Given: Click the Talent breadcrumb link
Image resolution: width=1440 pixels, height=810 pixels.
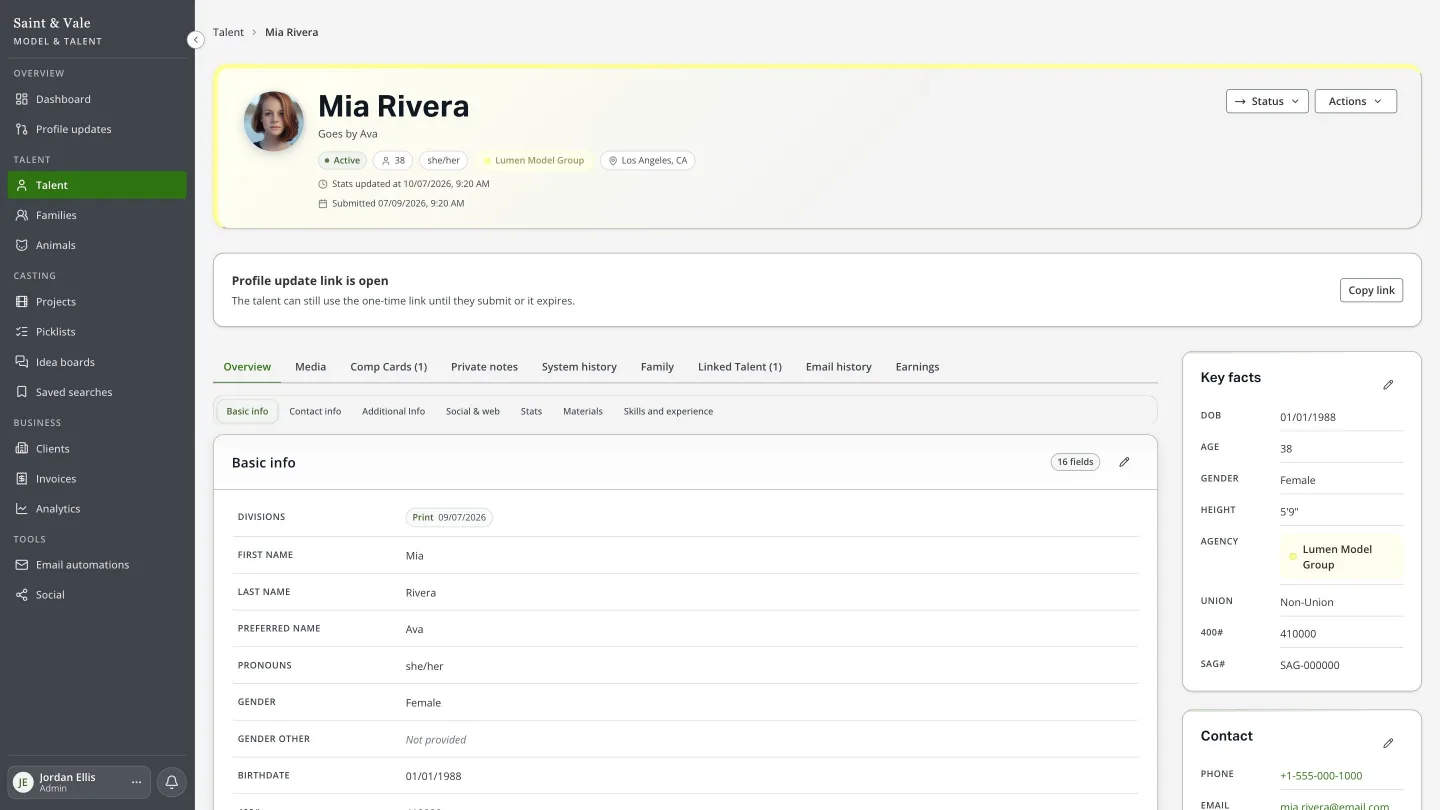Looking at the screenshot, I should click(228, 32).
